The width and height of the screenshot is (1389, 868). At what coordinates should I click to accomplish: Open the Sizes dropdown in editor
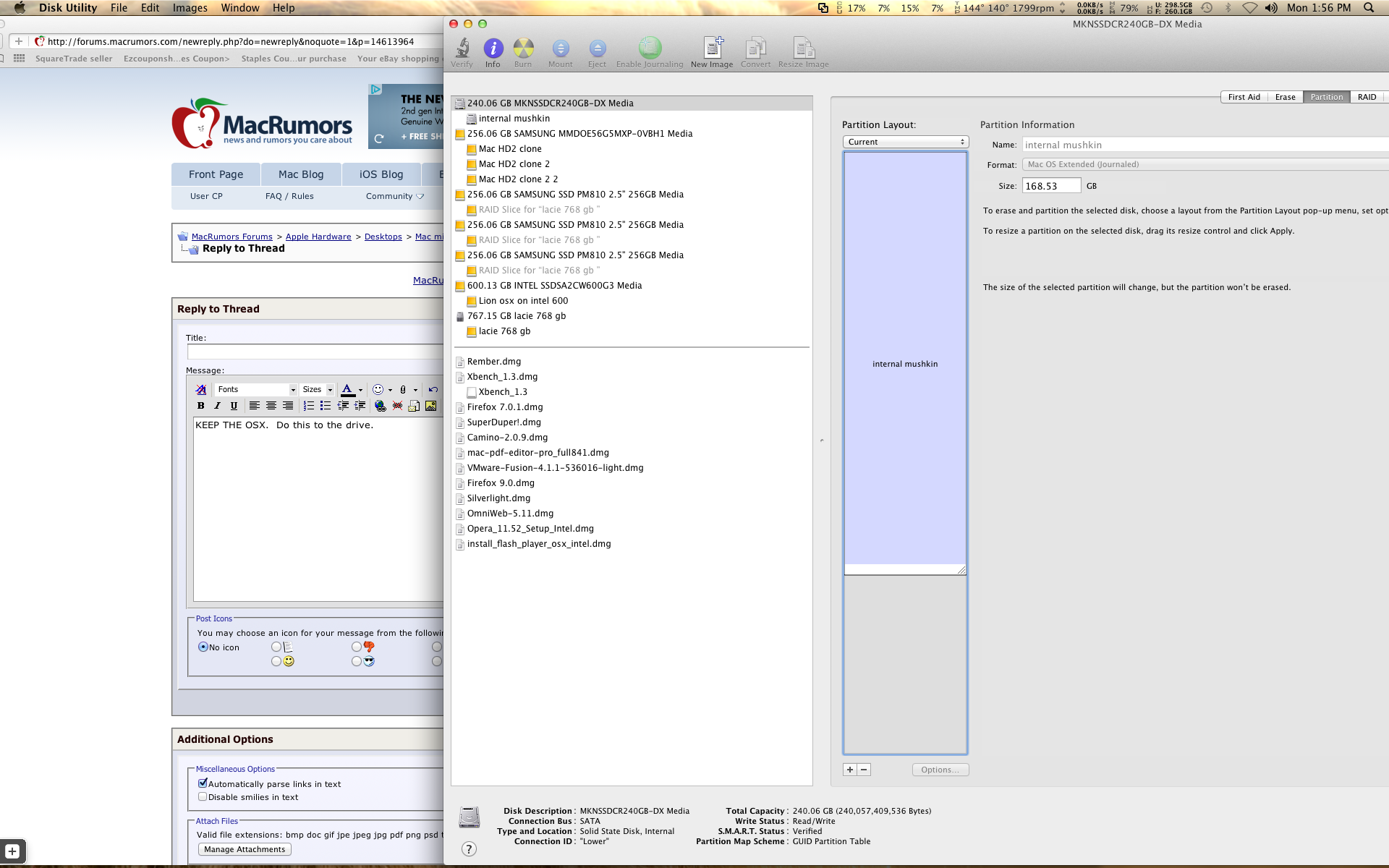point(317,389)
